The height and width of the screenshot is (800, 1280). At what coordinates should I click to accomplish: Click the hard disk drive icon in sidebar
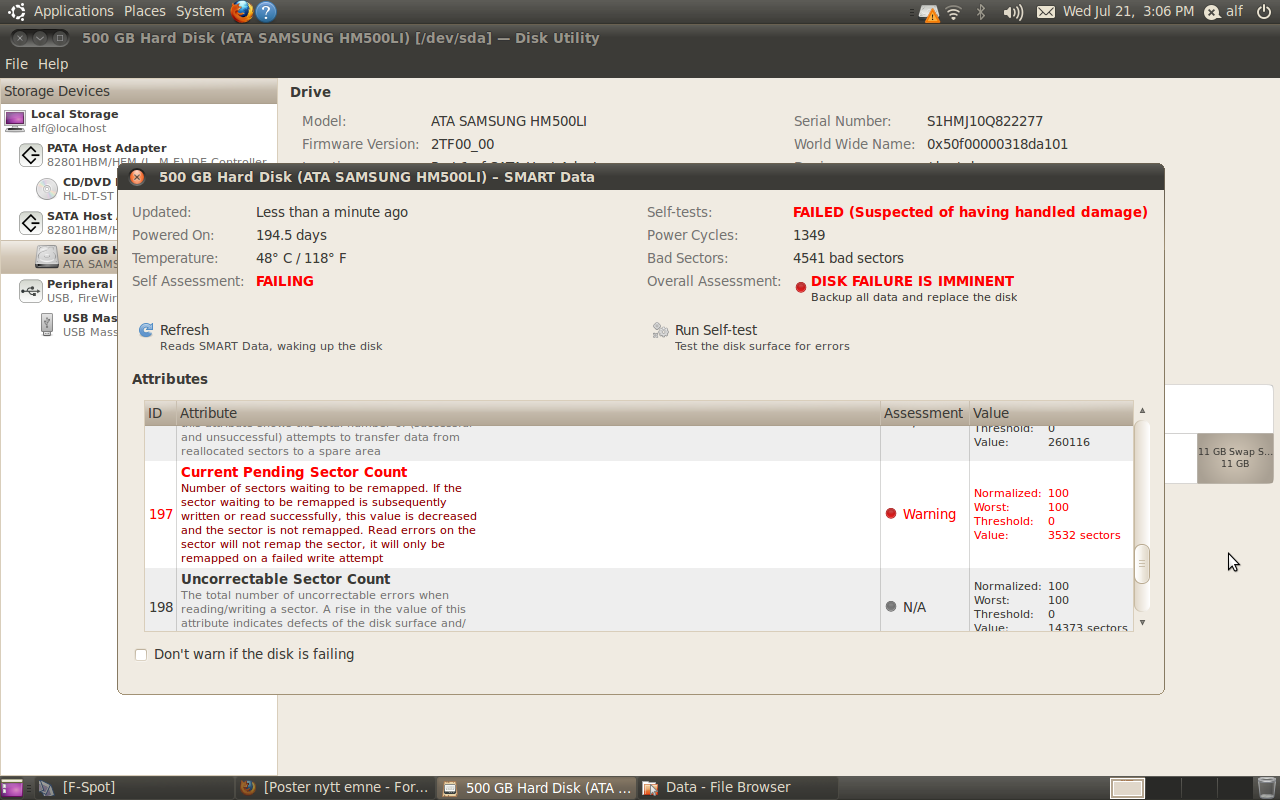tap(47, 257)
